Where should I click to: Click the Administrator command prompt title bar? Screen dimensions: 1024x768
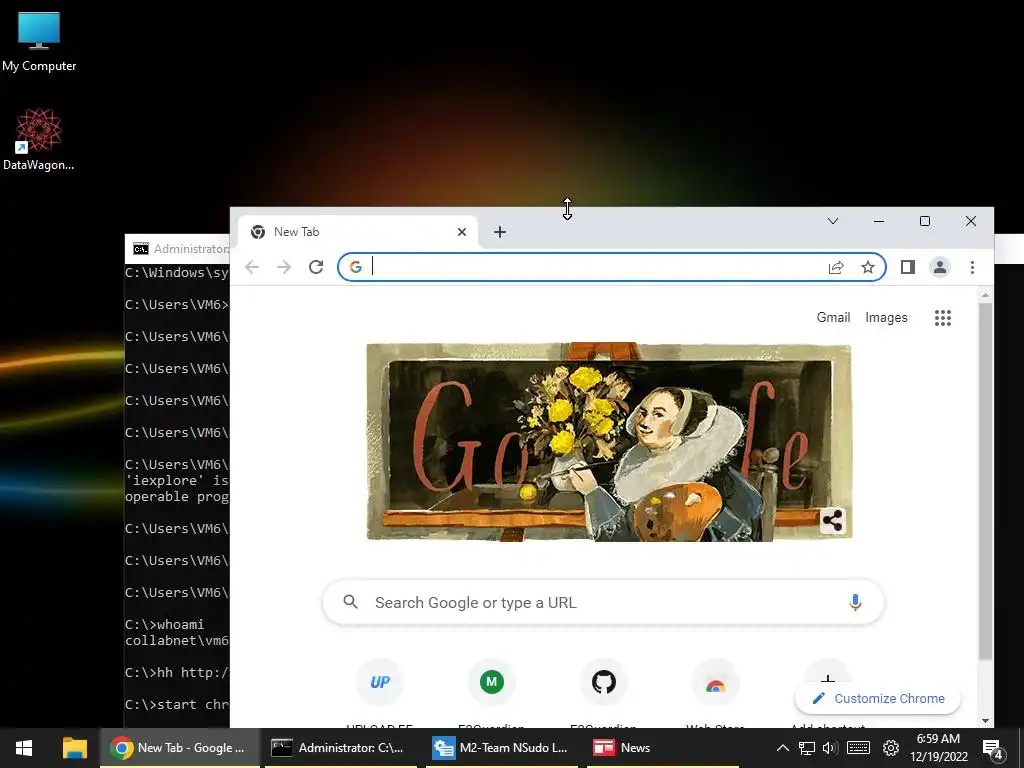click(178, 249)
